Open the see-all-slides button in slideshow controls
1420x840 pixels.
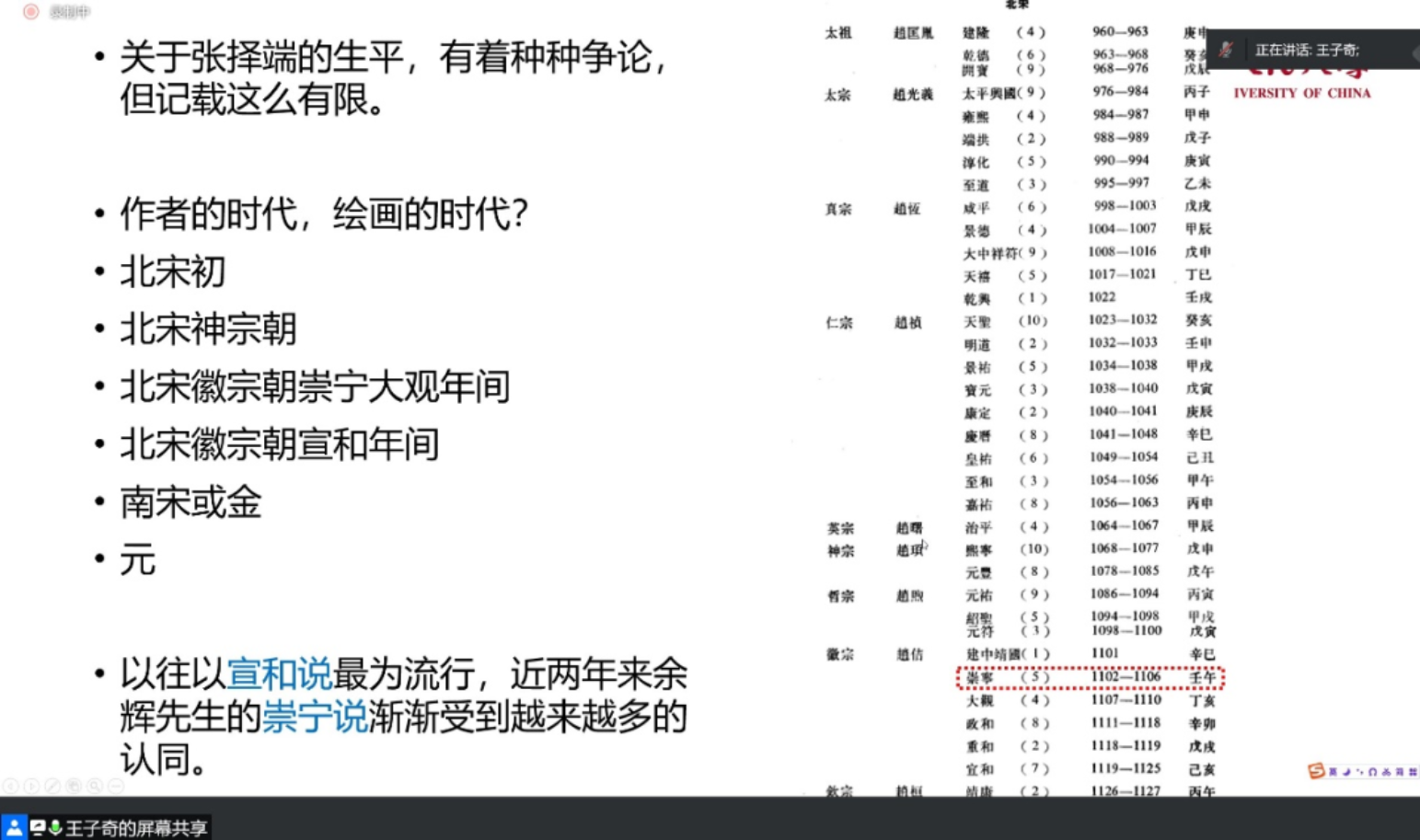pos(74,786)
